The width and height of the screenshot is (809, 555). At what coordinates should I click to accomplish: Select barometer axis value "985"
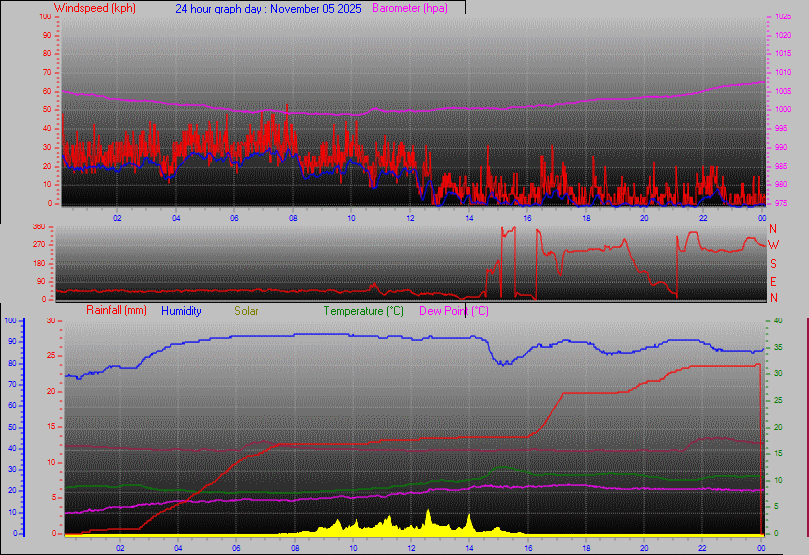[781, 167]
